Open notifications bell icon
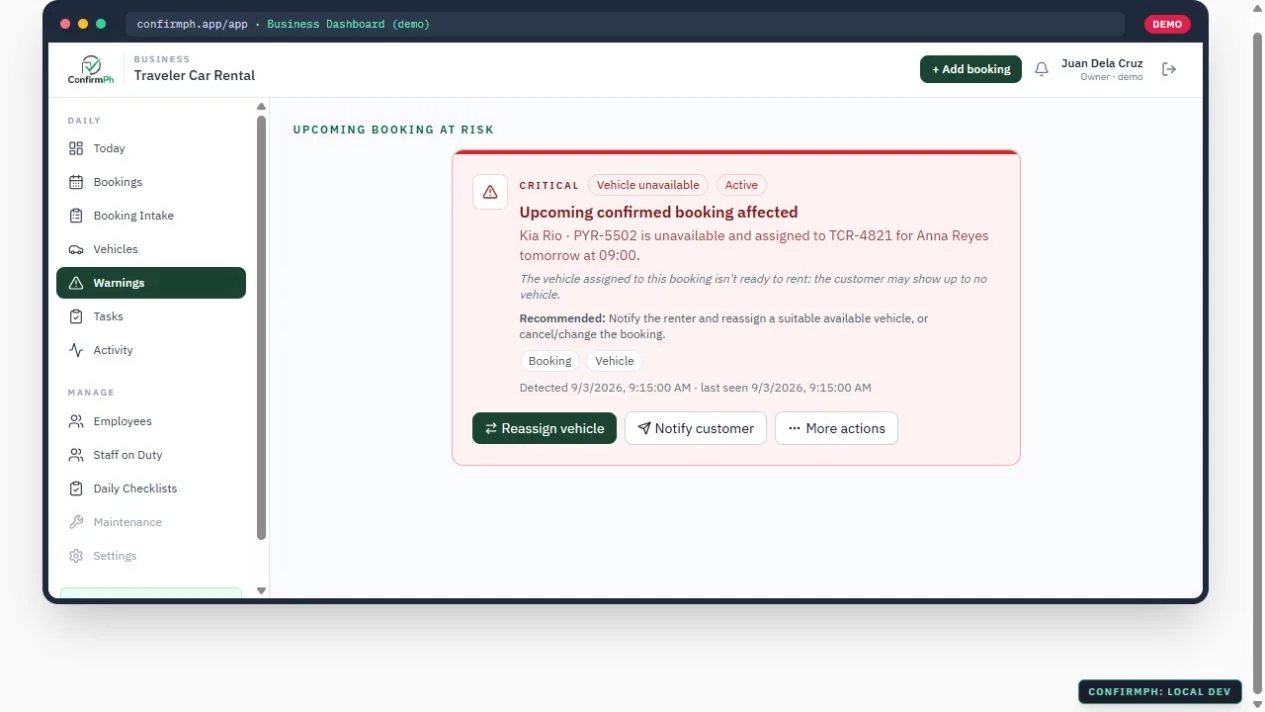1265x712 pixels. point(1041,69)
